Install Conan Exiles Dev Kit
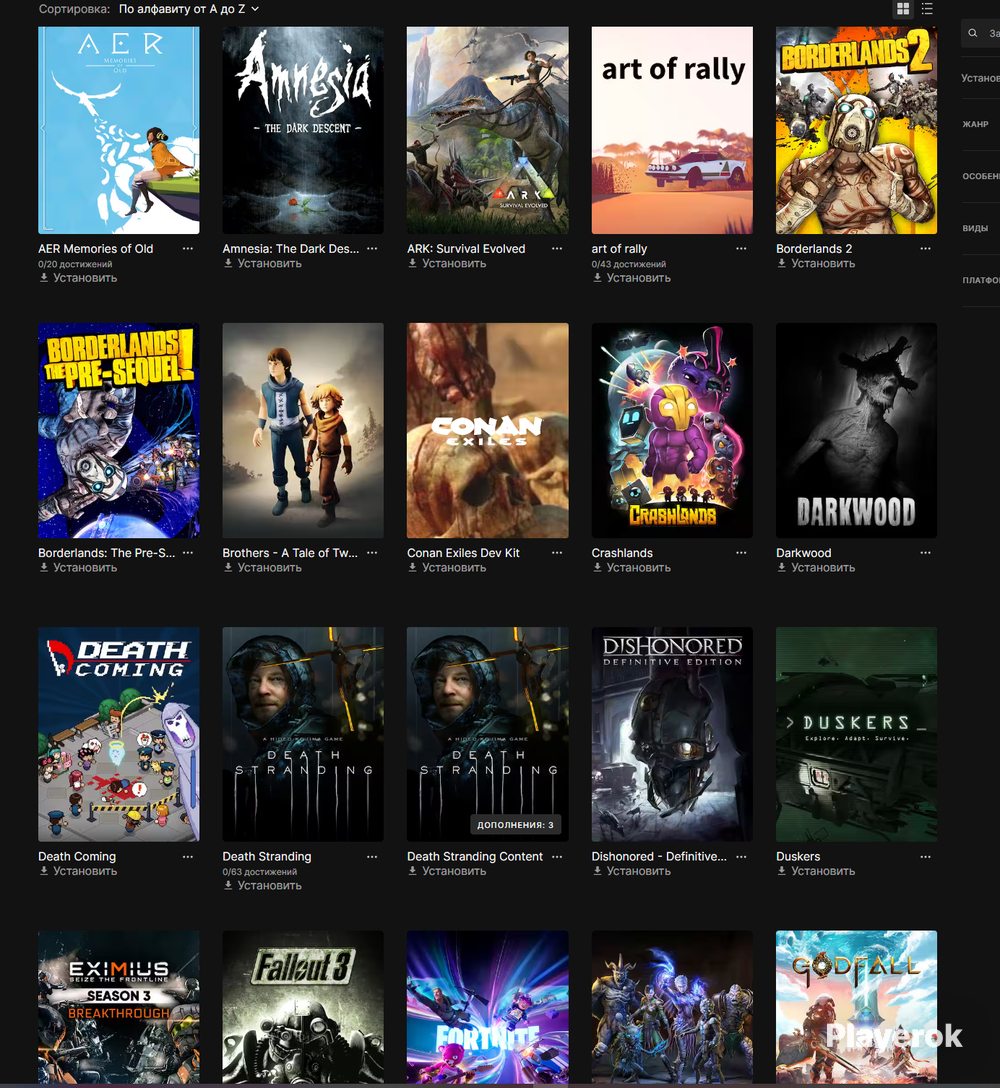 tap(447, 568)
